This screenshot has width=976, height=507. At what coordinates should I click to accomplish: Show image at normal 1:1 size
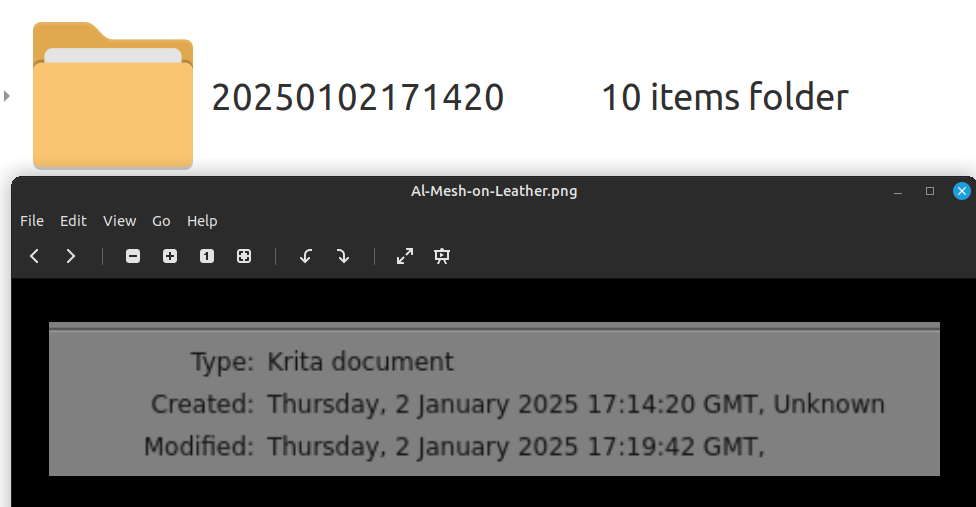click(x=207, y=256)
